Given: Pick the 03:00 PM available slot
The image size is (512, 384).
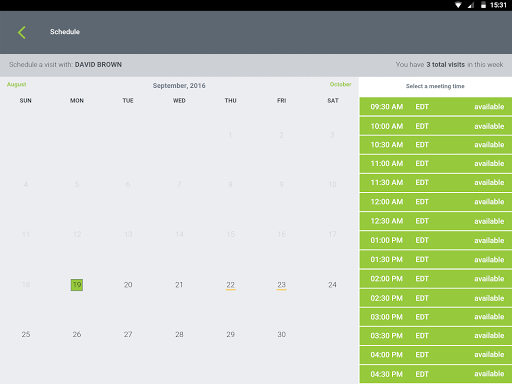Looking at the screenshot, I should tap(436, 317).
